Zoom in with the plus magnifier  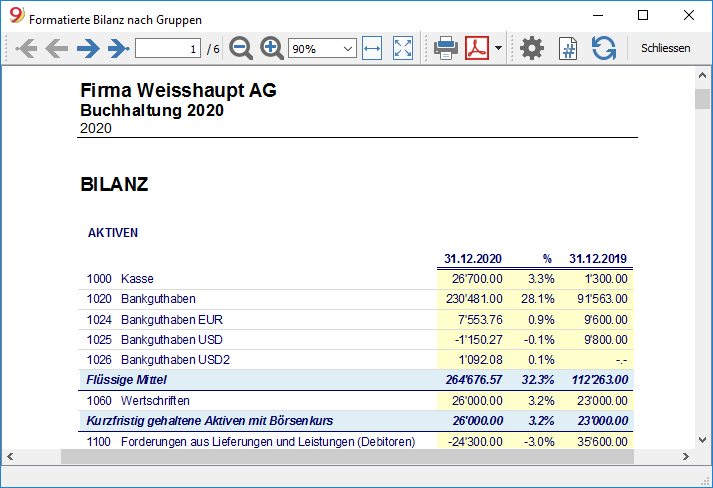271,48
